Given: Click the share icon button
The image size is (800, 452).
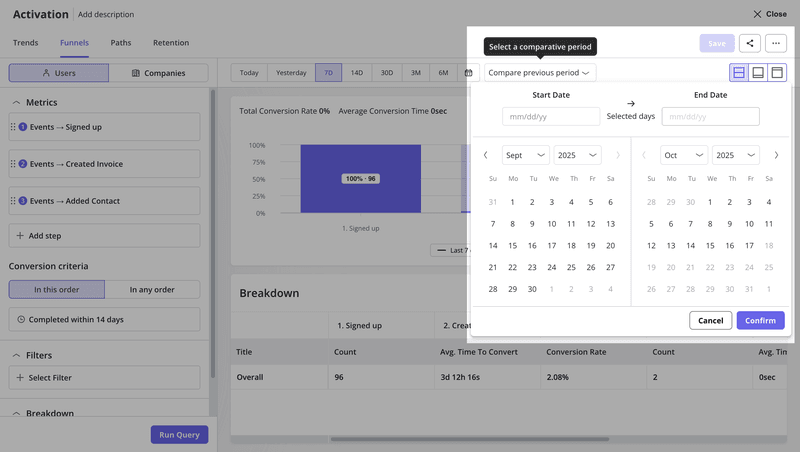Looking at the screenshot, I should pyautogui.click(x=750, y=43).
